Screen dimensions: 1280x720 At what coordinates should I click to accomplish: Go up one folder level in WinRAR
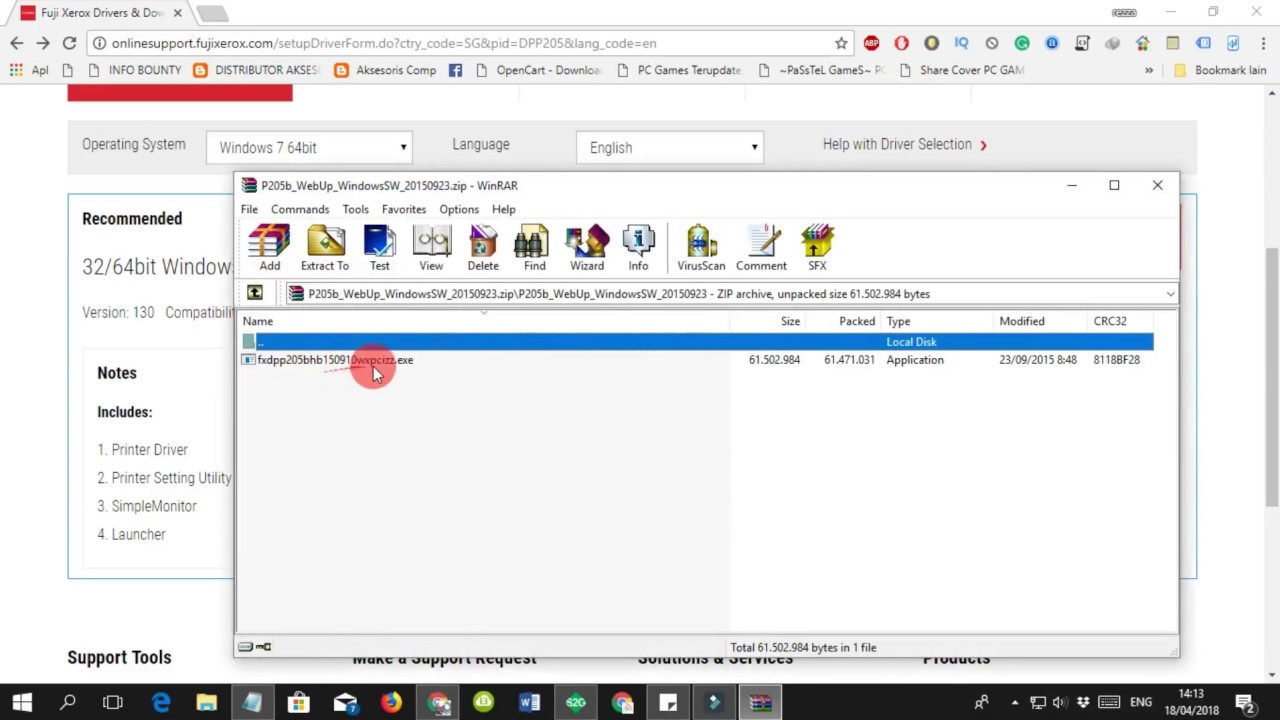pos(255,293)
